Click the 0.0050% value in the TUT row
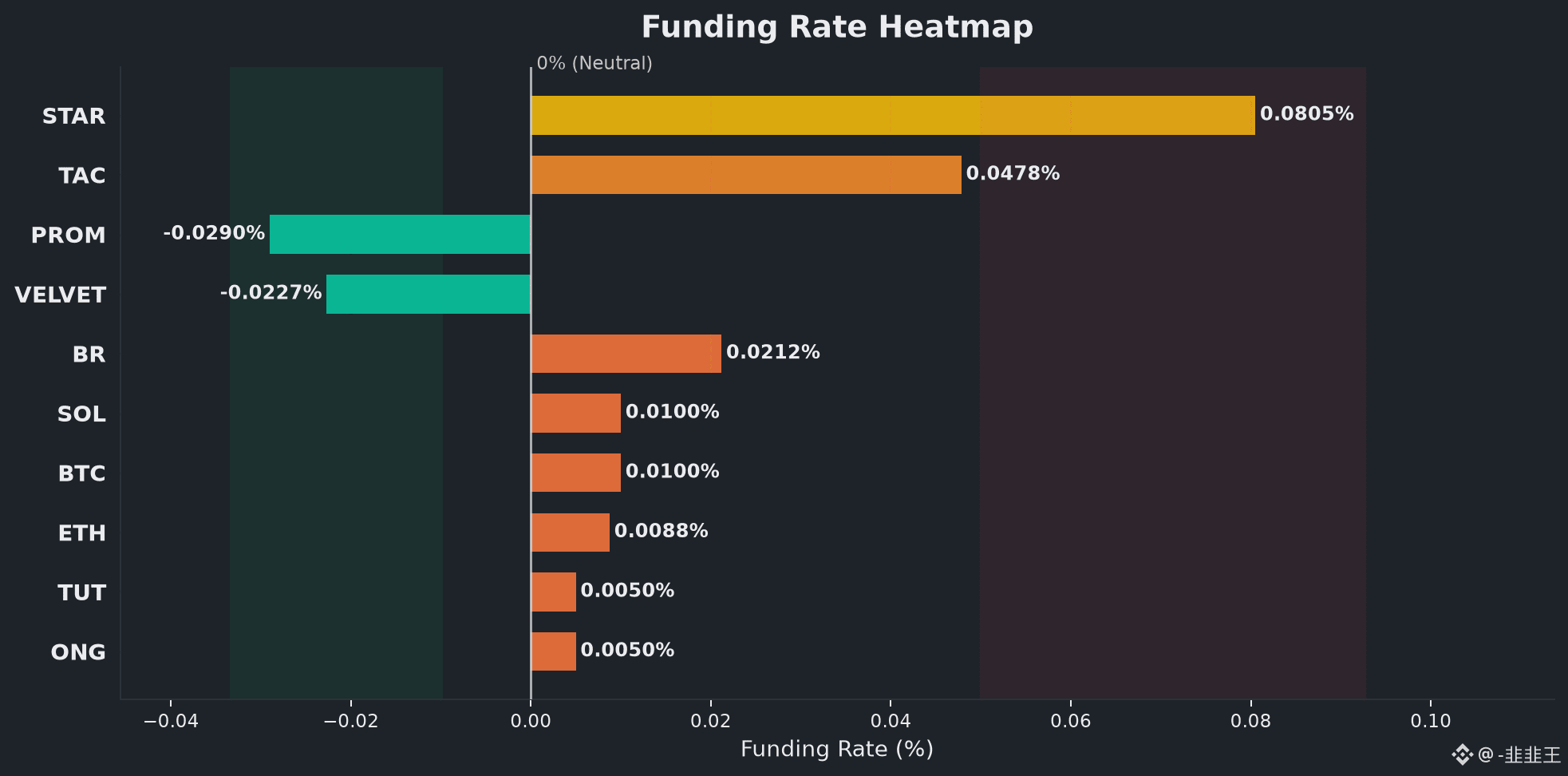1568x776 pixels. [x=628, y=591]
